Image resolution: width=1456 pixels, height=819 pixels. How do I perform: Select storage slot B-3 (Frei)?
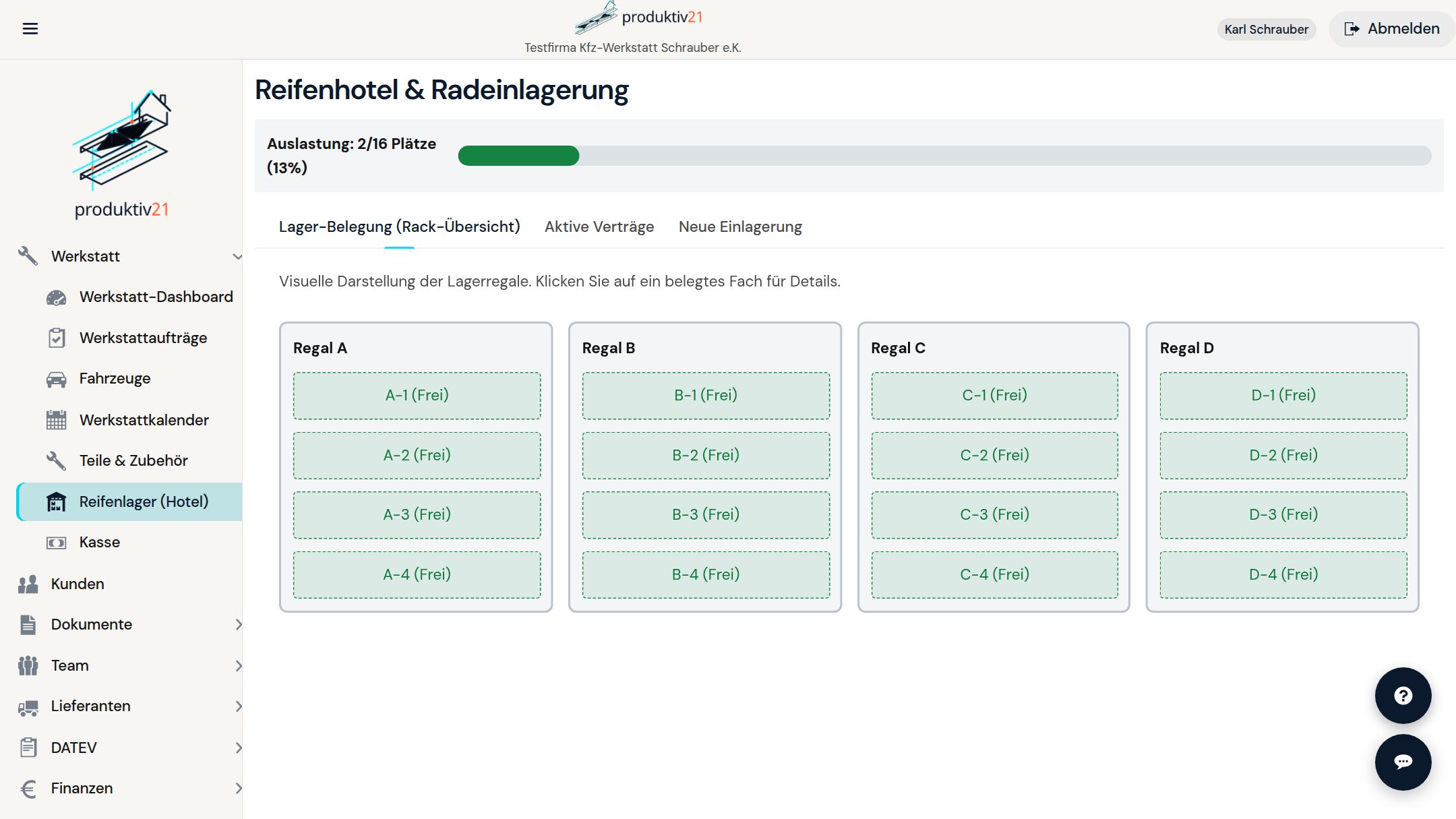point(706,515)
